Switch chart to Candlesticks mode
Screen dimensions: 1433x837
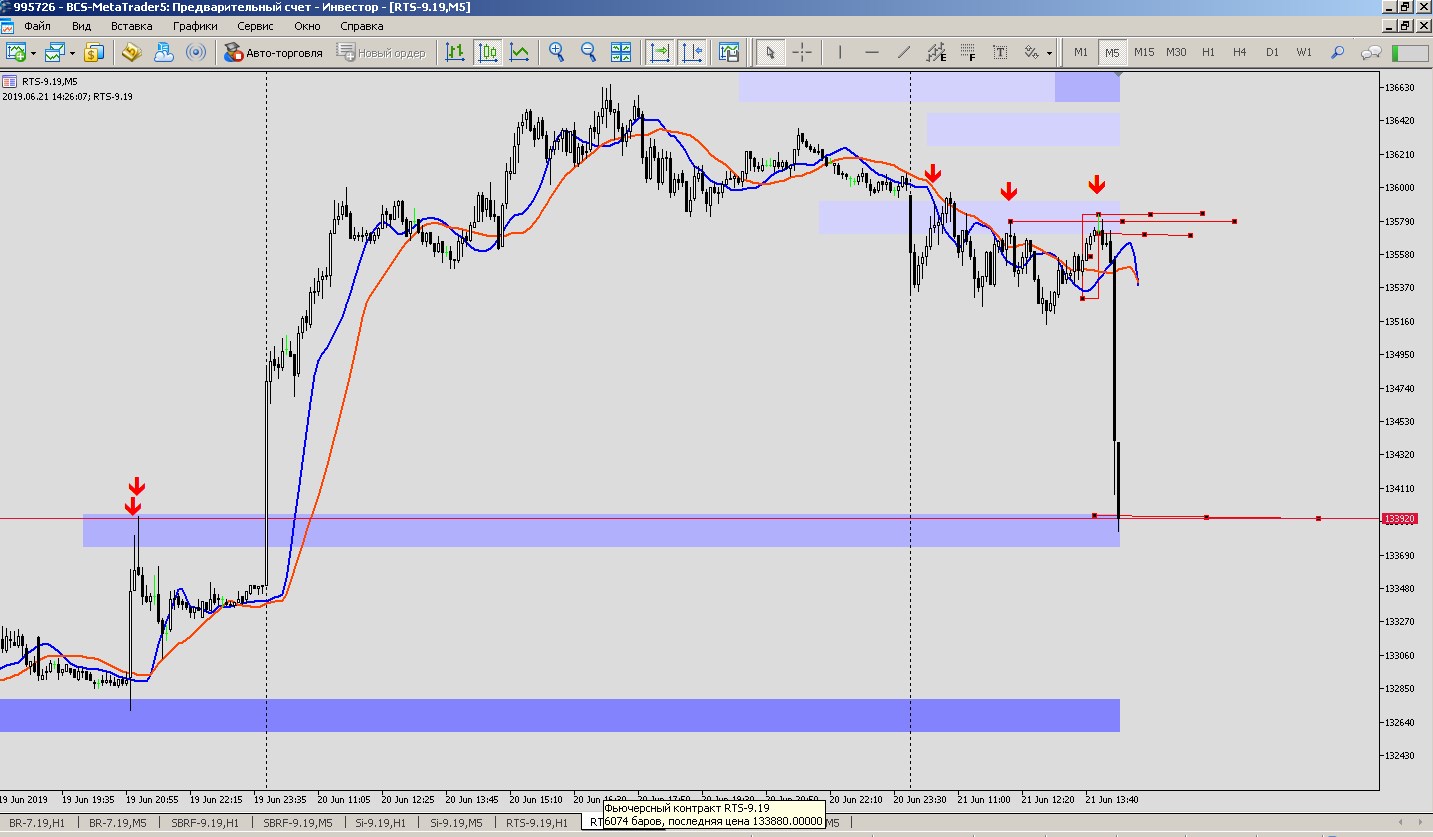click(x=487, y=52)
